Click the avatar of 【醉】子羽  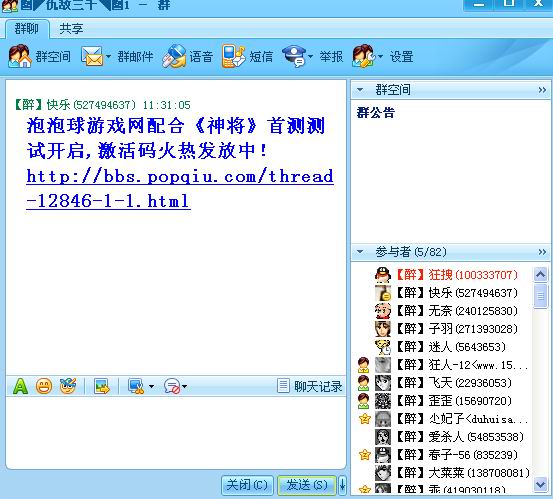(x=383, y=329)
